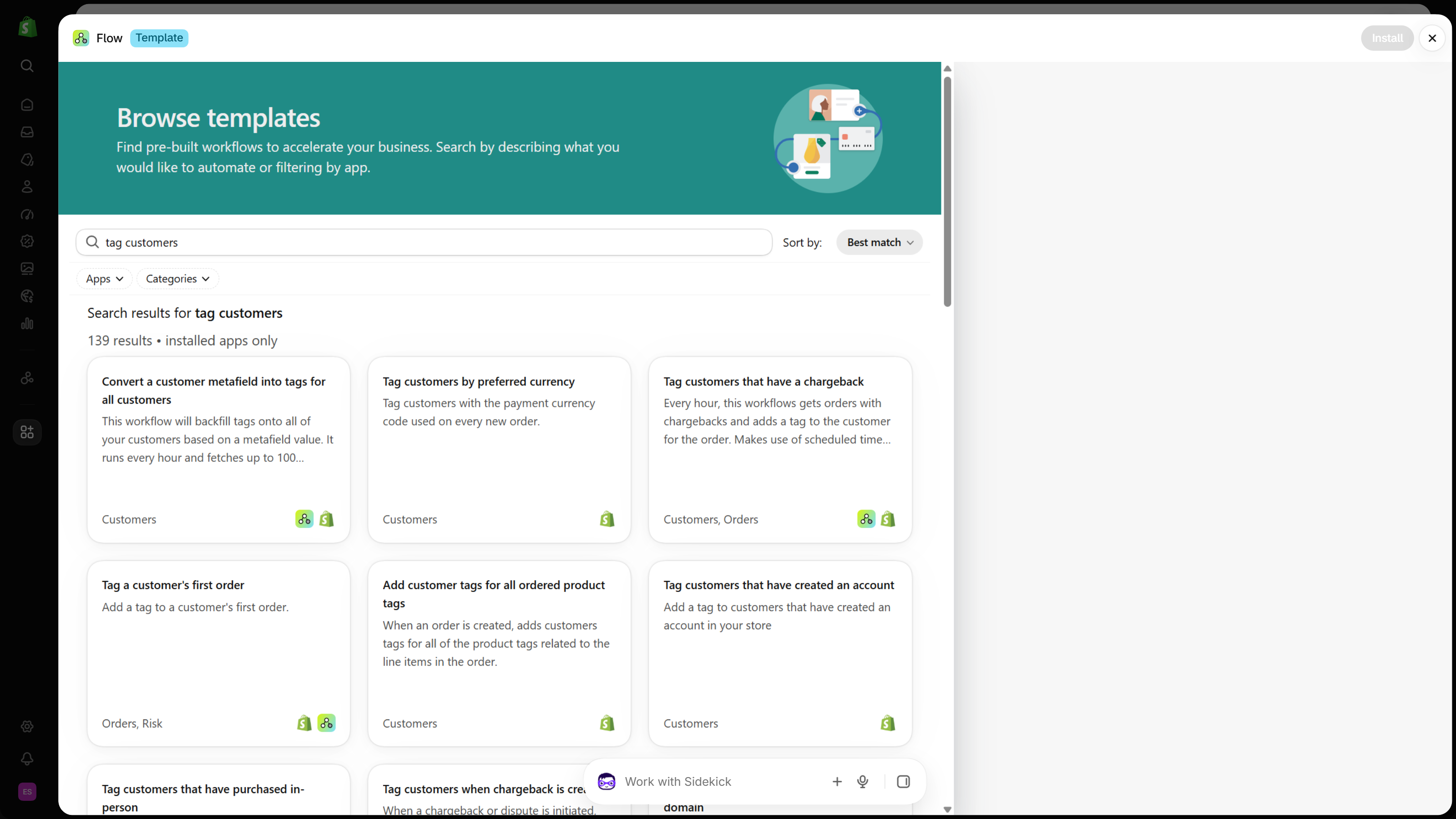Image resolution: width=1456 pixels, height=819 pixels.
Task: Open the Apps filter dropdown
Action: pyautogui.click(x=105, y=278)
